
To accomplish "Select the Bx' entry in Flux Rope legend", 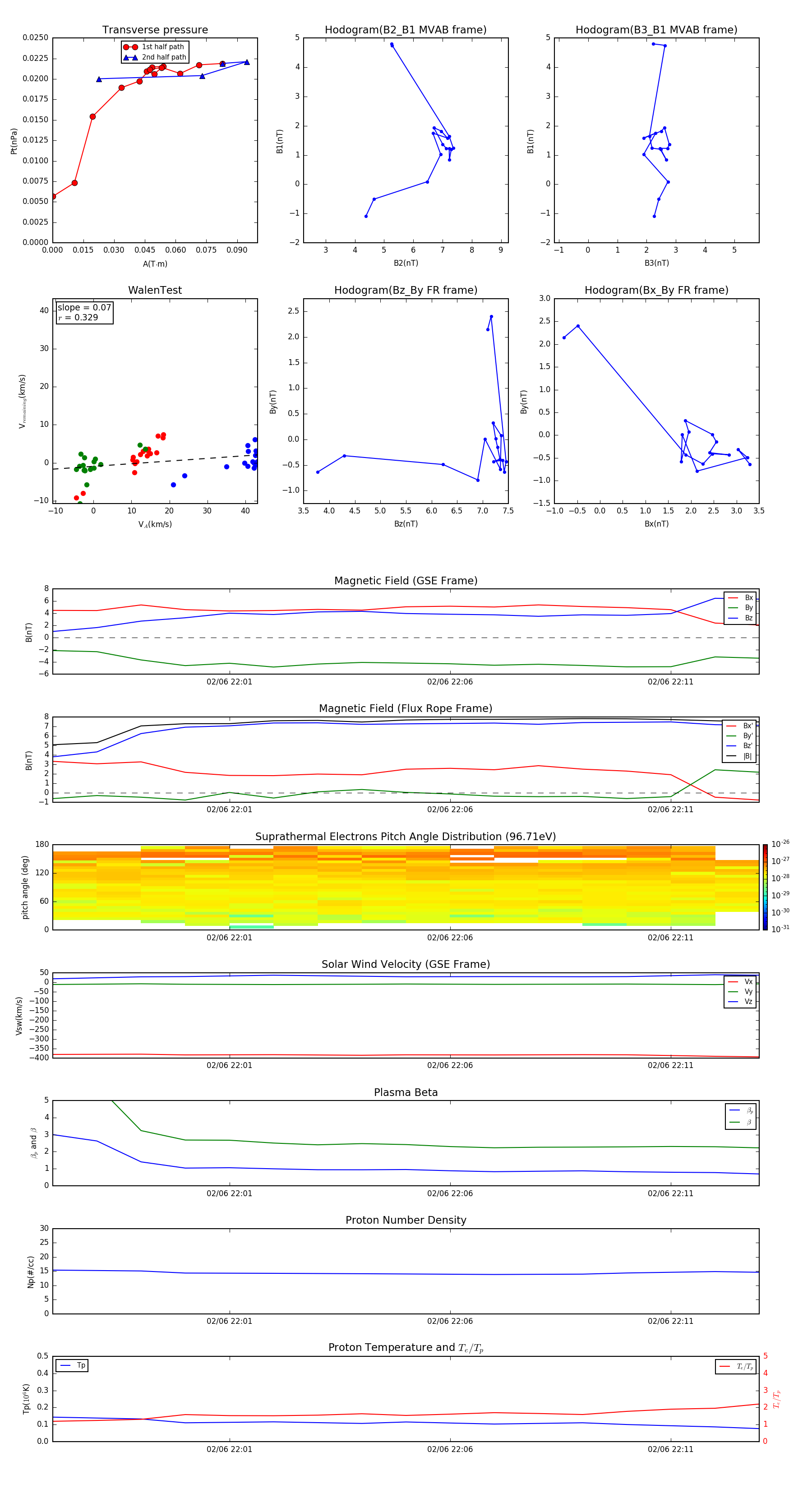I will (740, 726).
